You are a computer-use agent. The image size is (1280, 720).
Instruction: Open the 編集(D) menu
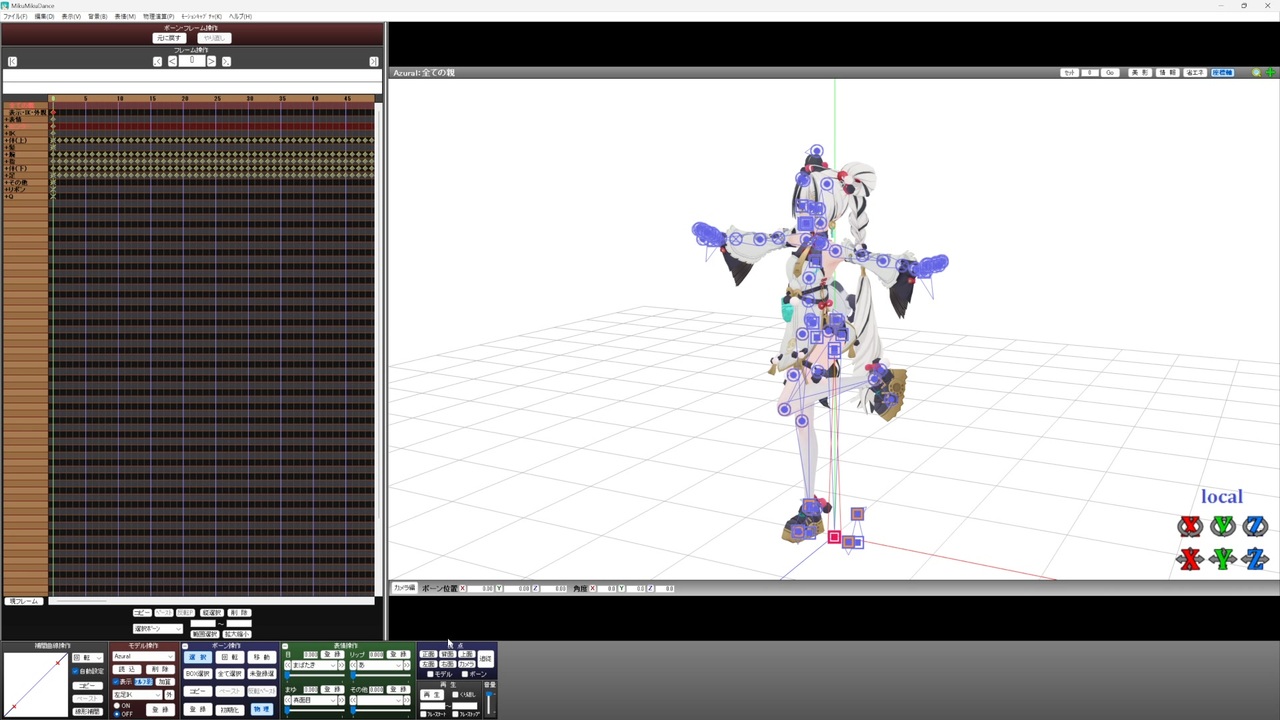44,17
